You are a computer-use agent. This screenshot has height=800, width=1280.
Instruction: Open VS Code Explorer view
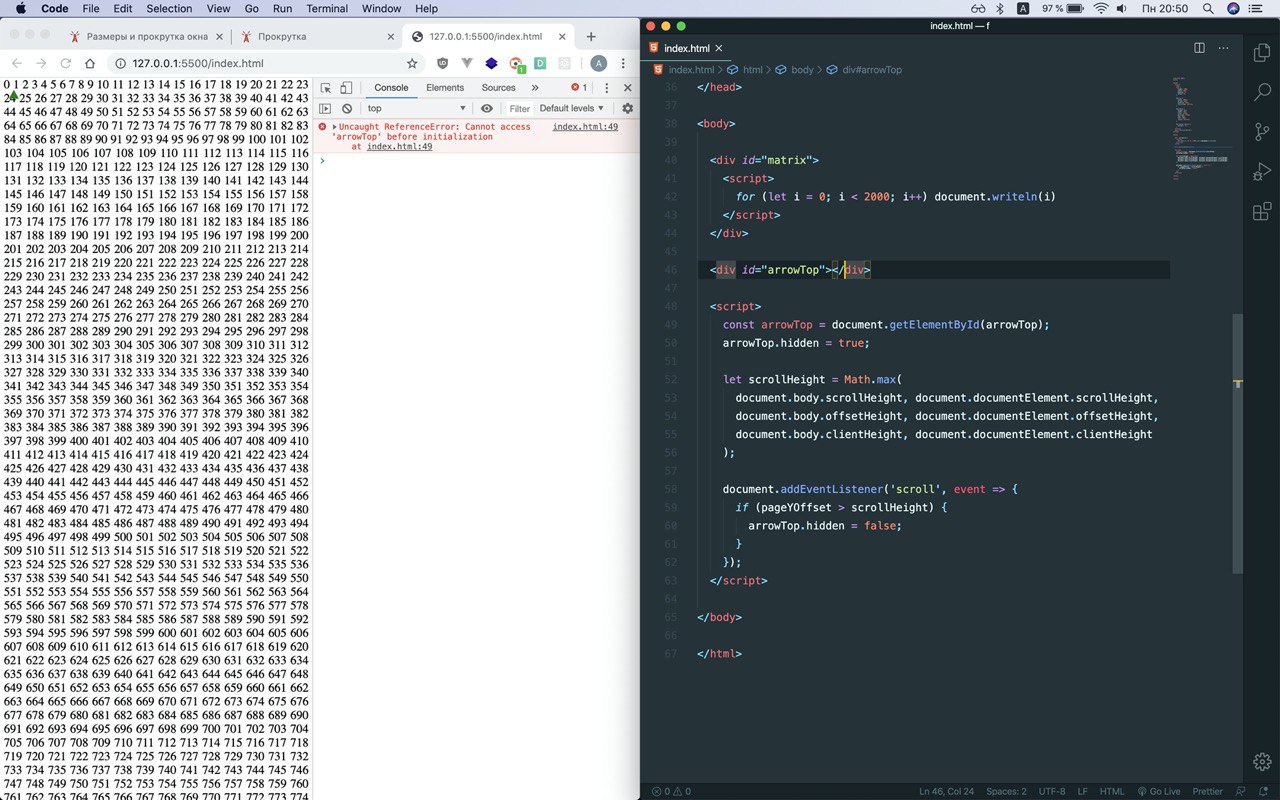tap(1261, 52)
